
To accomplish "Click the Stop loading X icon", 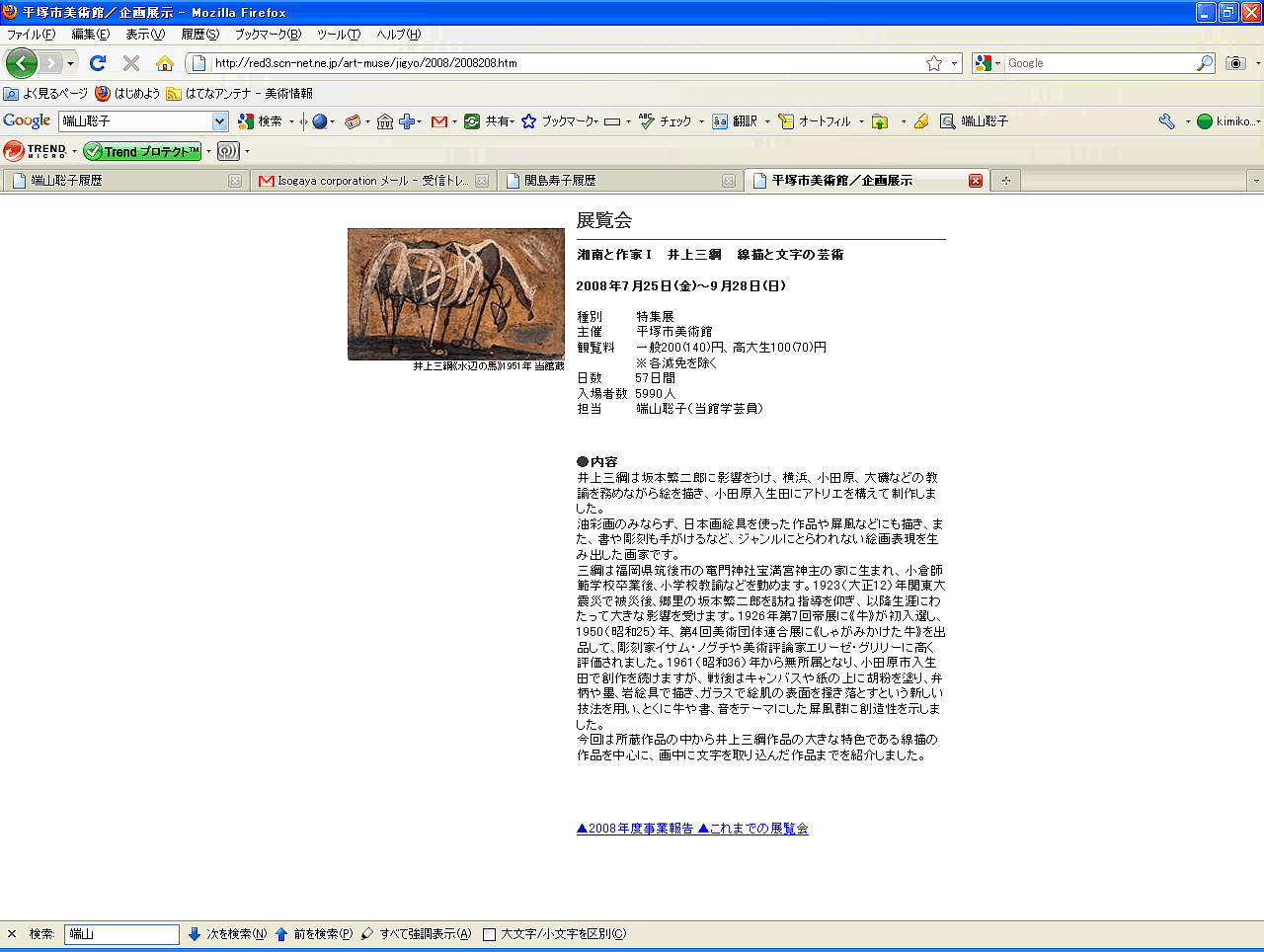I will click(x=130, y=63).
